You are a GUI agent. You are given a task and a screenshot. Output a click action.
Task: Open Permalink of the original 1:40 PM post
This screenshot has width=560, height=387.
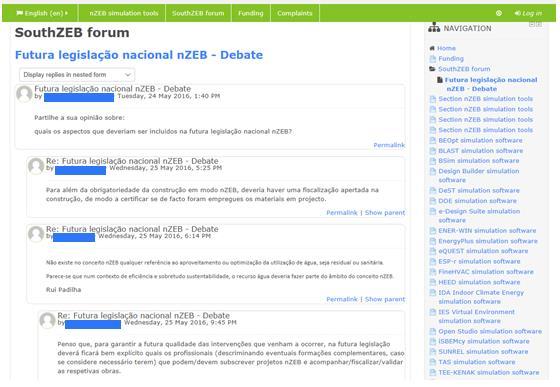(x=389, y=145)
